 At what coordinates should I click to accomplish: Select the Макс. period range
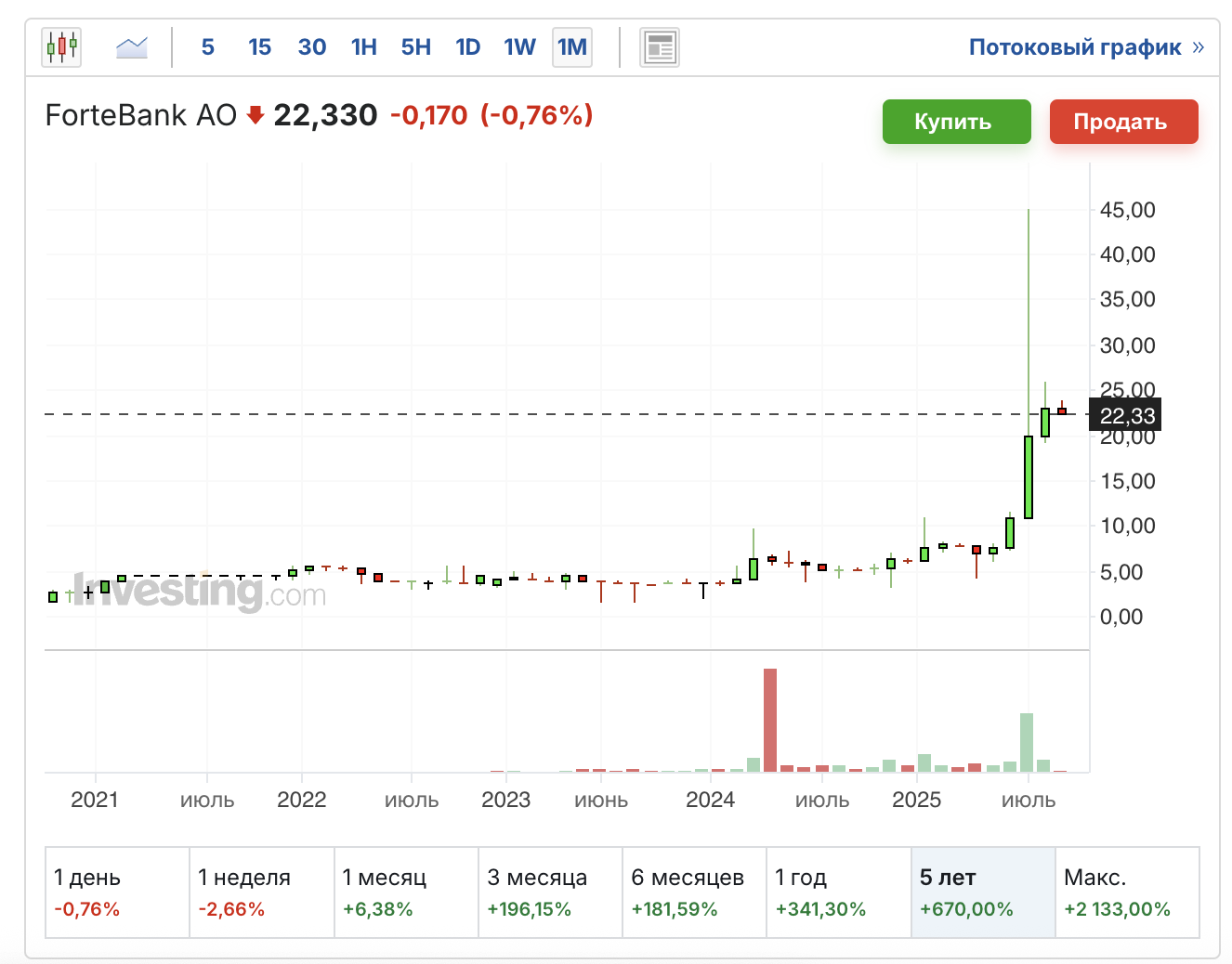pyautogui.click(x=1126, y=892)
